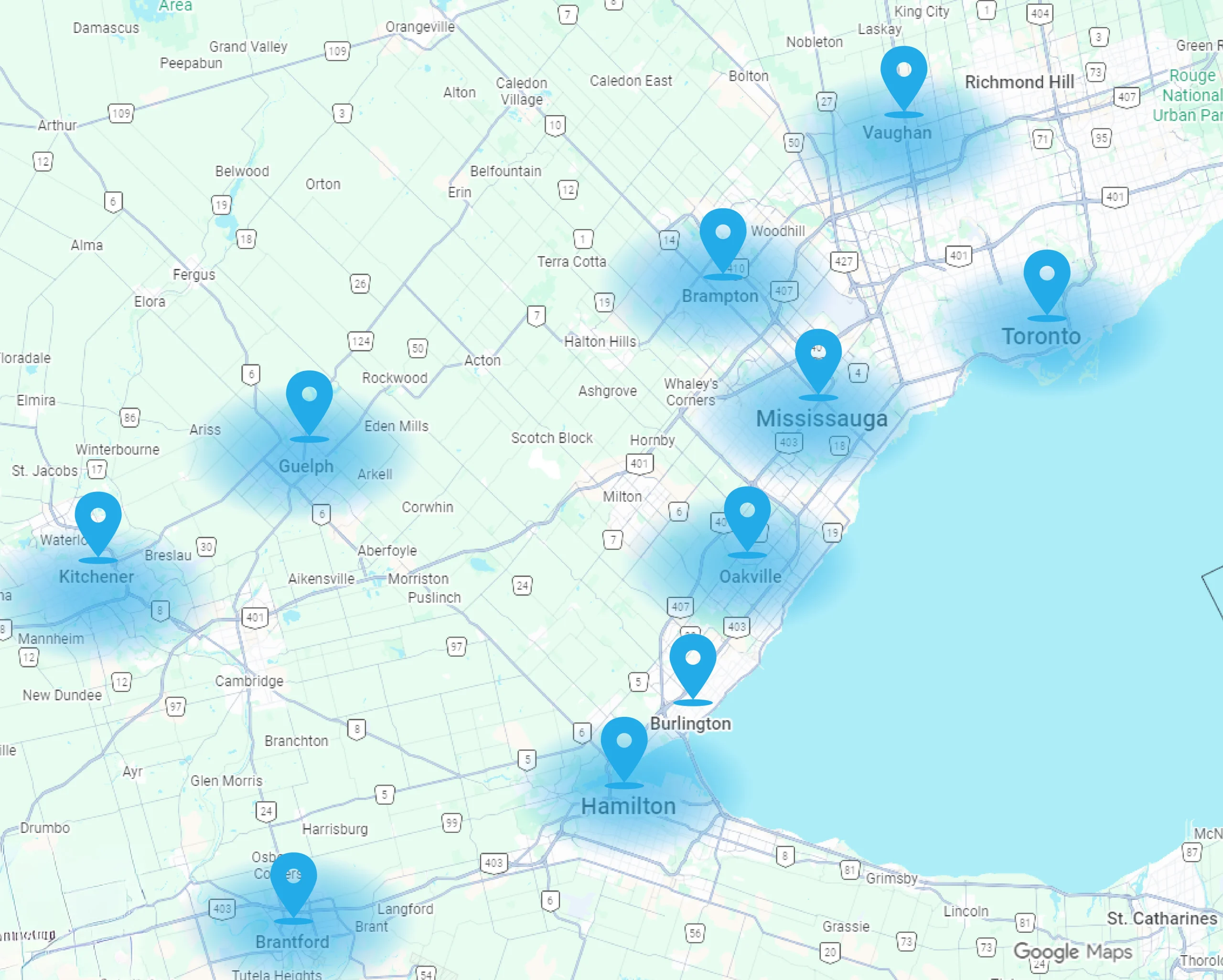Click the St. Catharines city label
The height and width of the screenshot is (980, 1223).
click(1161, 918)
